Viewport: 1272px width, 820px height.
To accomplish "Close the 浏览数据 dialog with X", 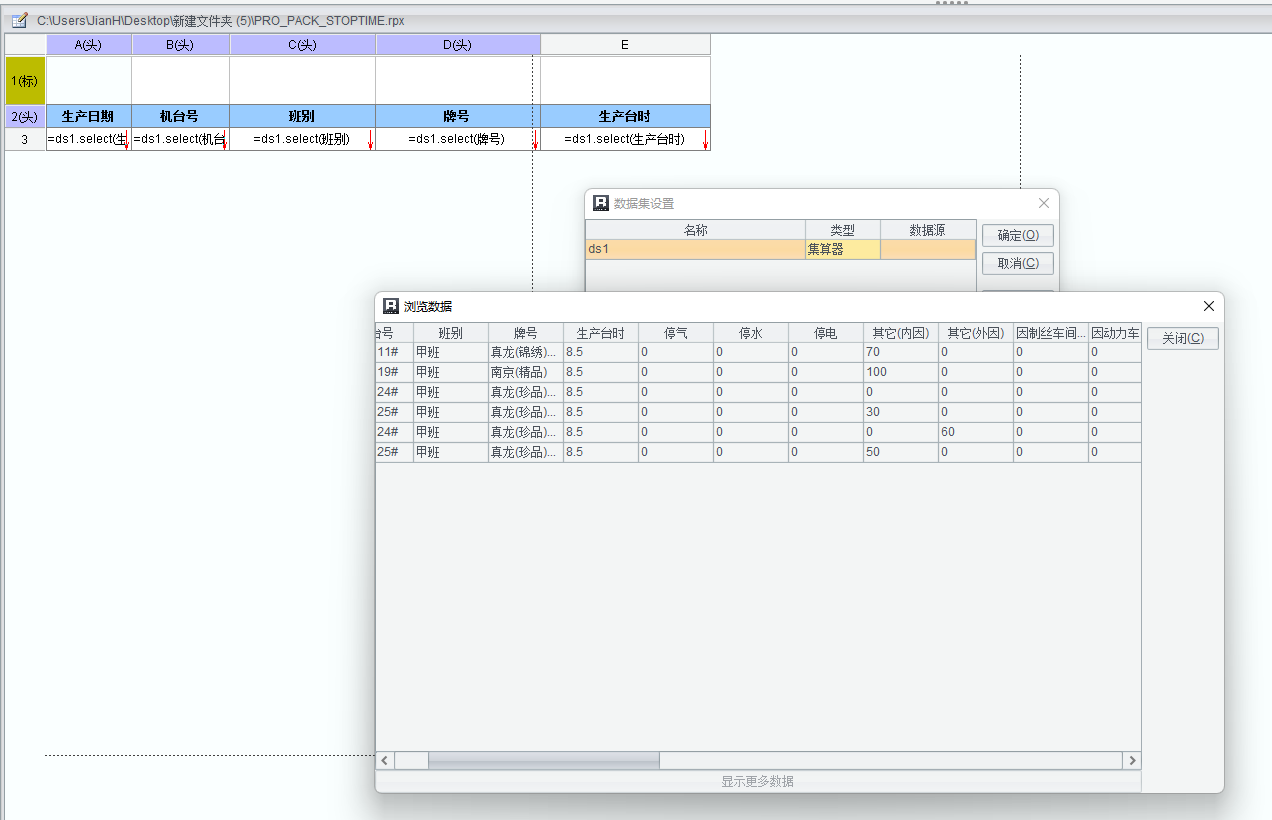I will (1208, 306).
